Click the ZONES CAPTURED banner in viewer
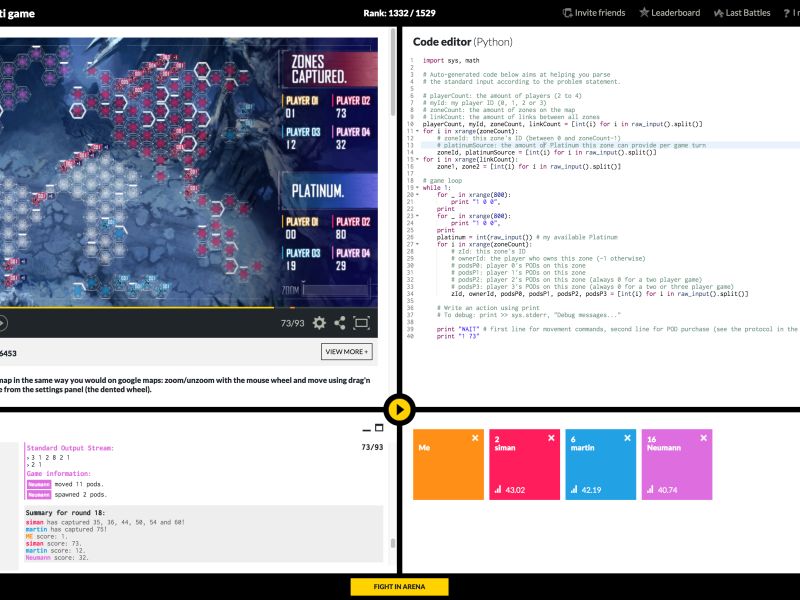 (x=329, y=69)
